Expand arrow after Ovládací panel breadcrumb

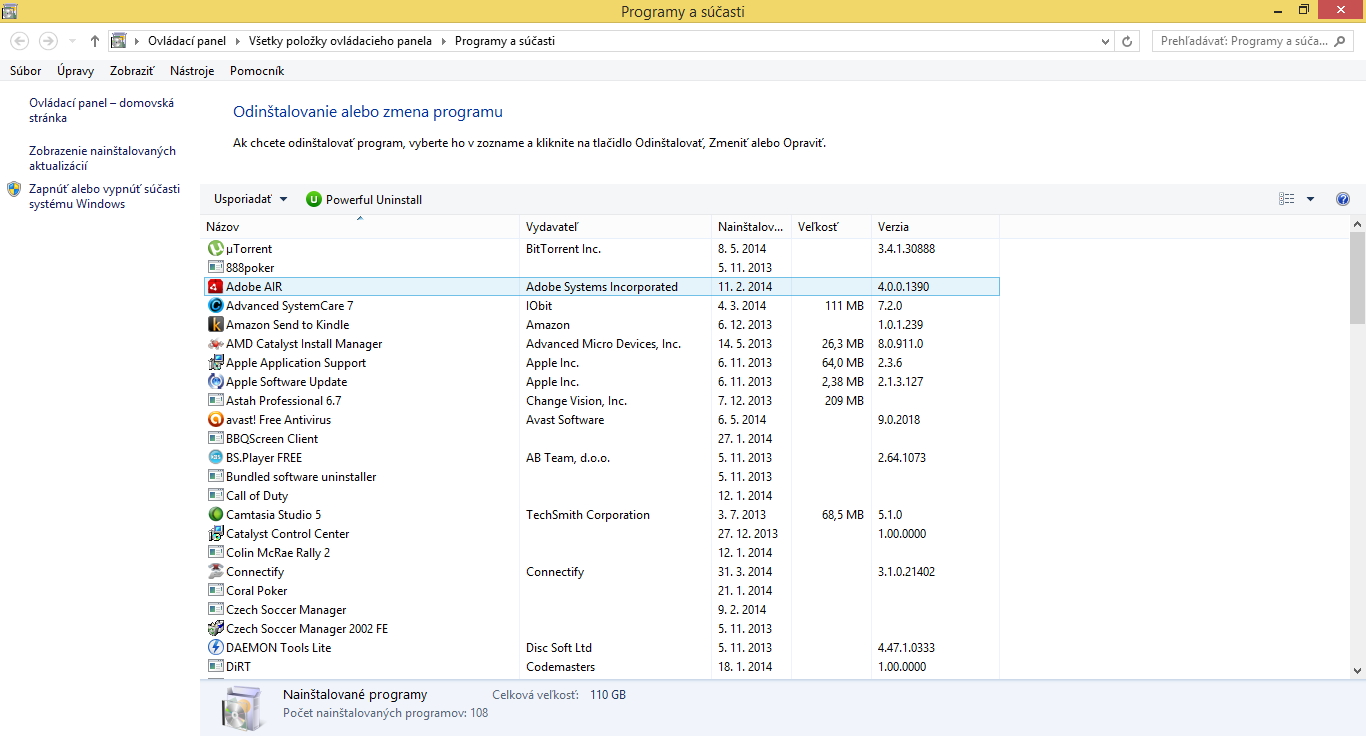click(x=238, y=41)
